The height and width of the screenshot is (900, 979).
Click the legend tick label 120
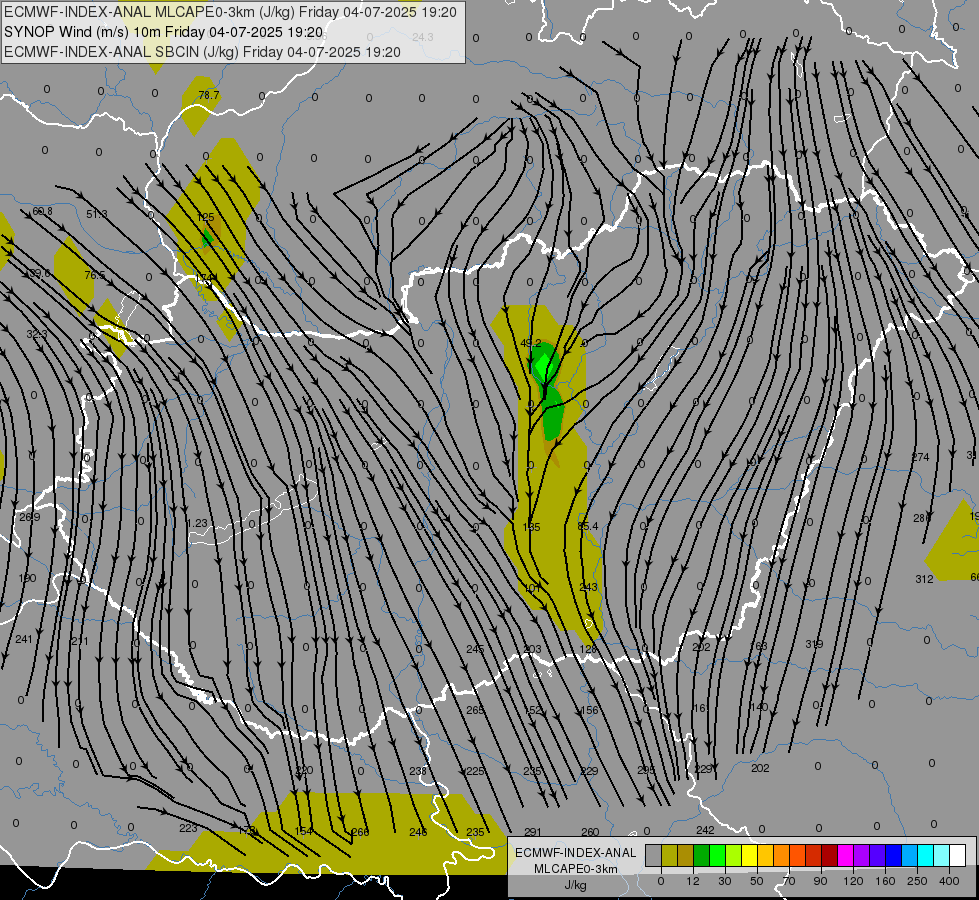click(x=853, y=881)
